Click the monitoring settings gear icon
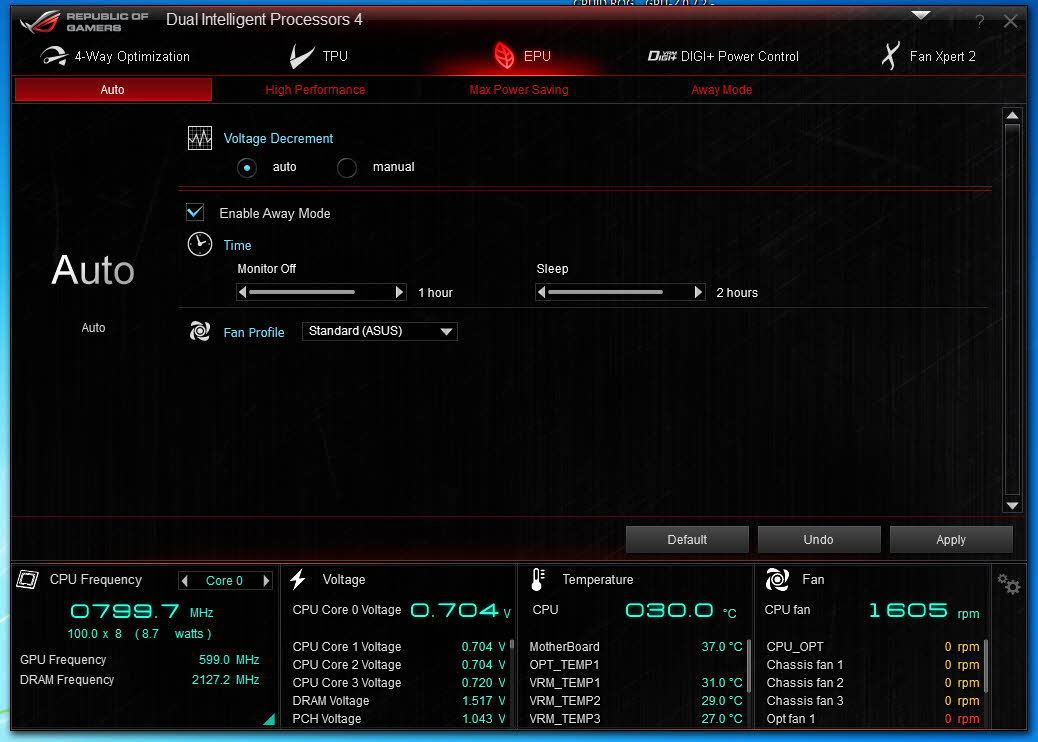This screenshot has height=742, width=1038. (x=1008, y=584)
